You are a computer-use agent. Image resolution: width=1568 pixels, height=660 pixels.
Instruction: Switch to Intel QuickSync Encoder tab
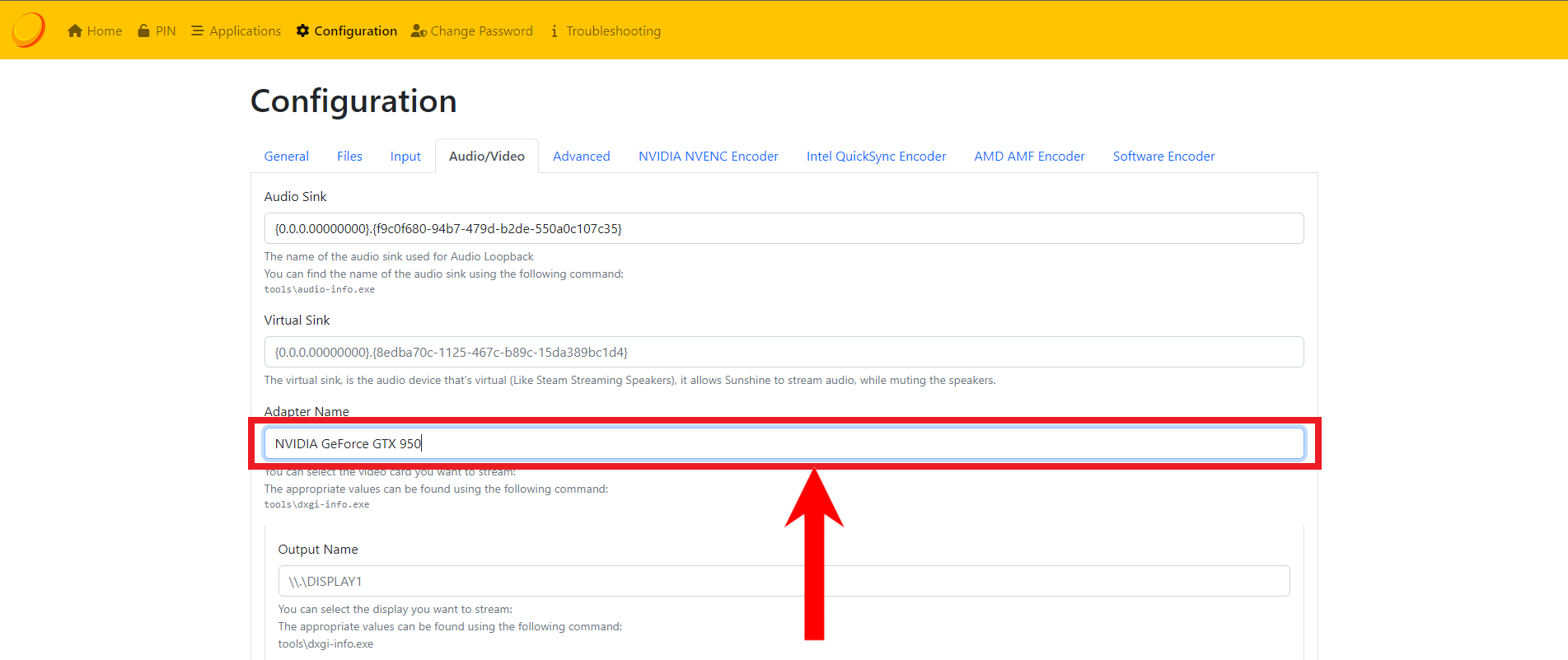(876, 157)
